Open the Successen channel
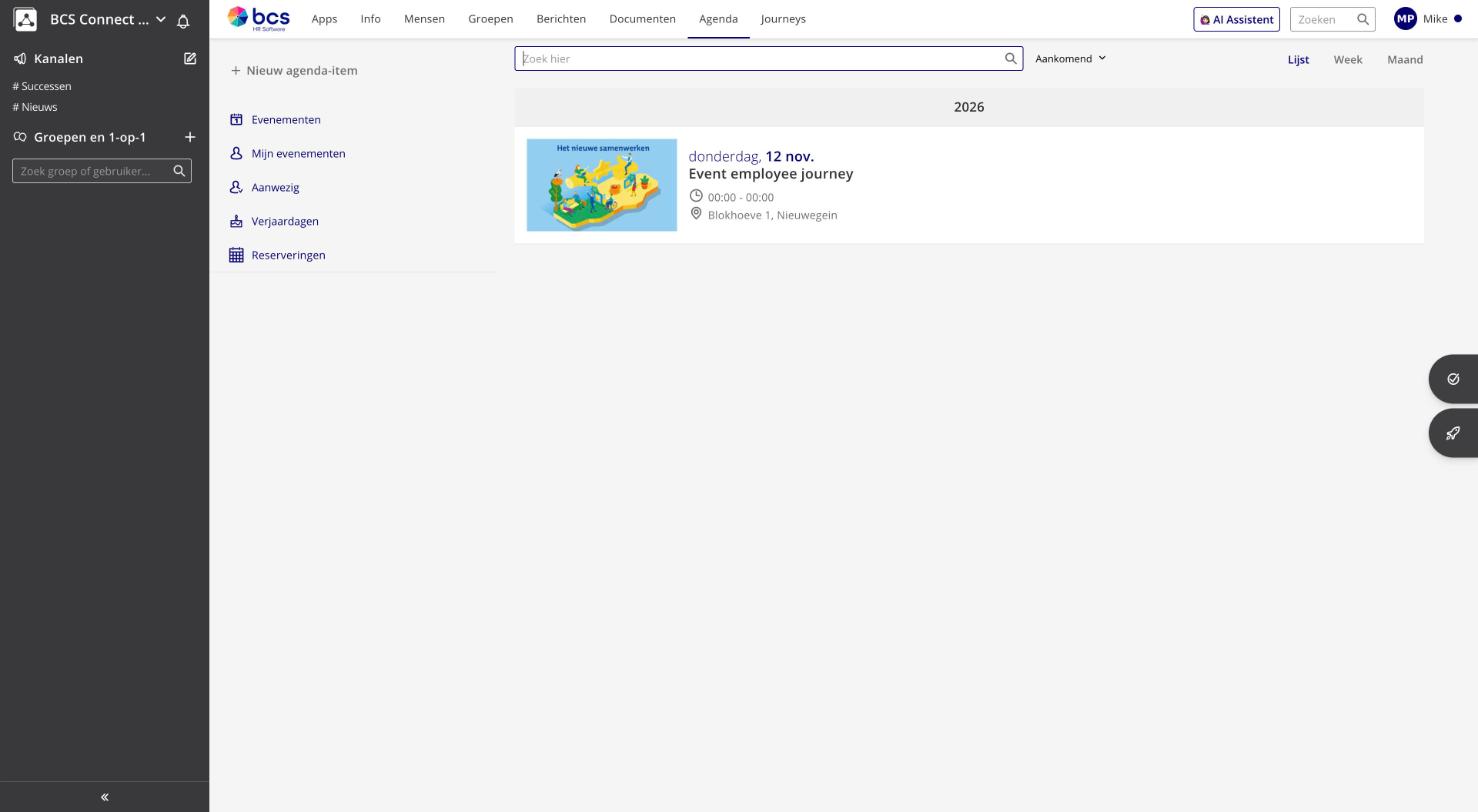Screen dimensions: 1478x812 click(x=42, y=86)
